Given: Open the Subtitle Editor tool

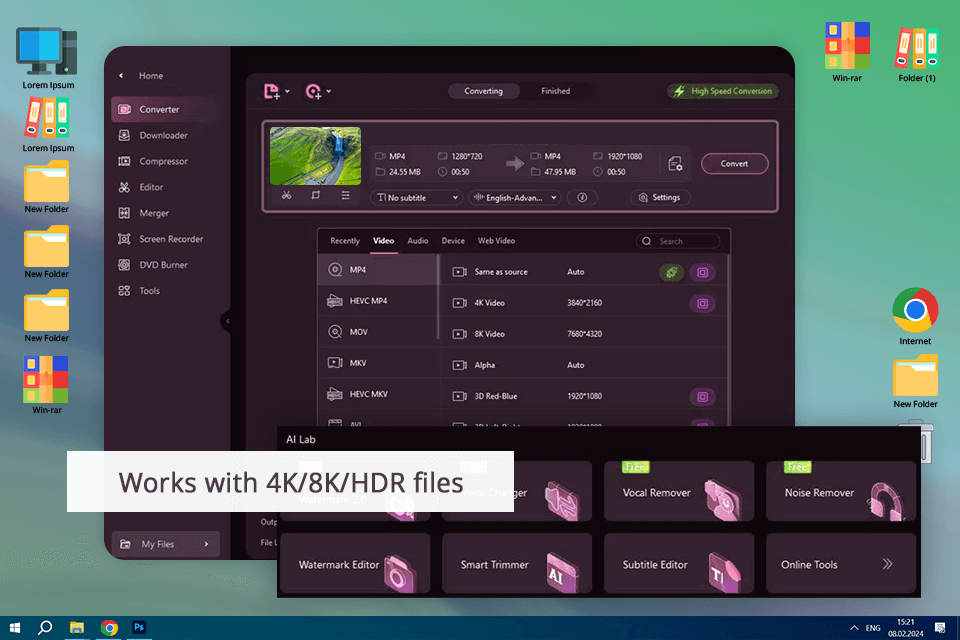Looking at the screenshot, I should click(x=679, y=563).
